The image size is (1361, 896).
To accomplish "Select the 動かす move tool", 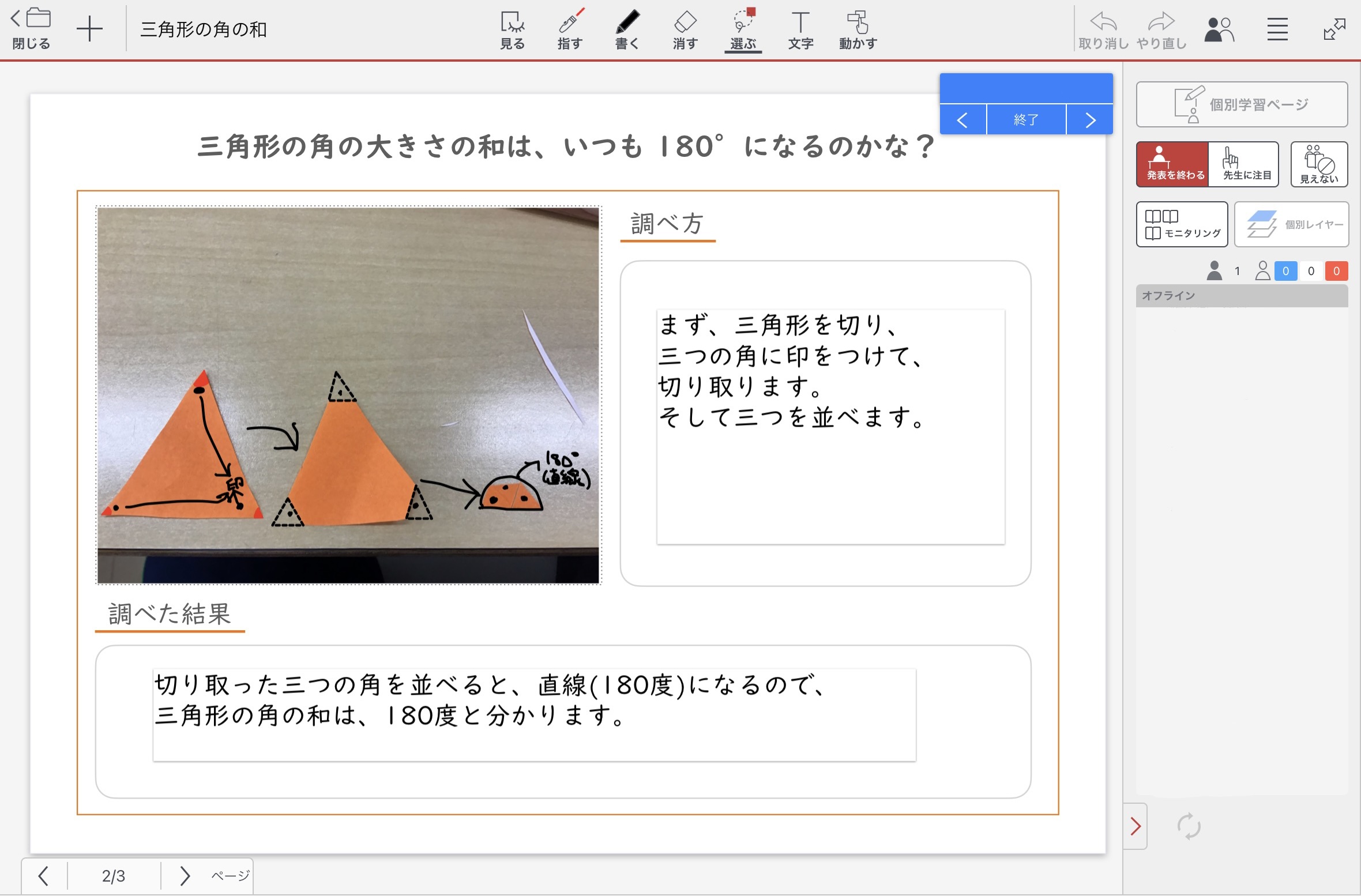I will (x=858, y=30).
